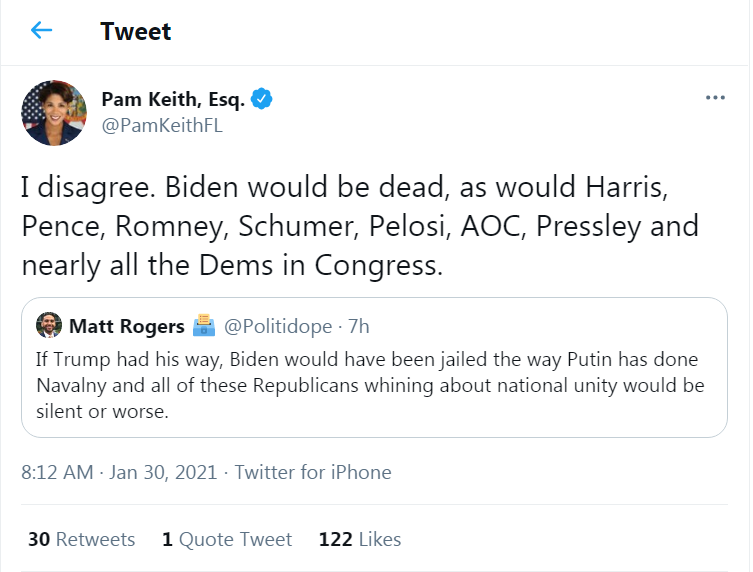This screenshot has width=753, height=572.
Task: Click the 7h timestamp on quoted tweet
Action: (359, 326)
